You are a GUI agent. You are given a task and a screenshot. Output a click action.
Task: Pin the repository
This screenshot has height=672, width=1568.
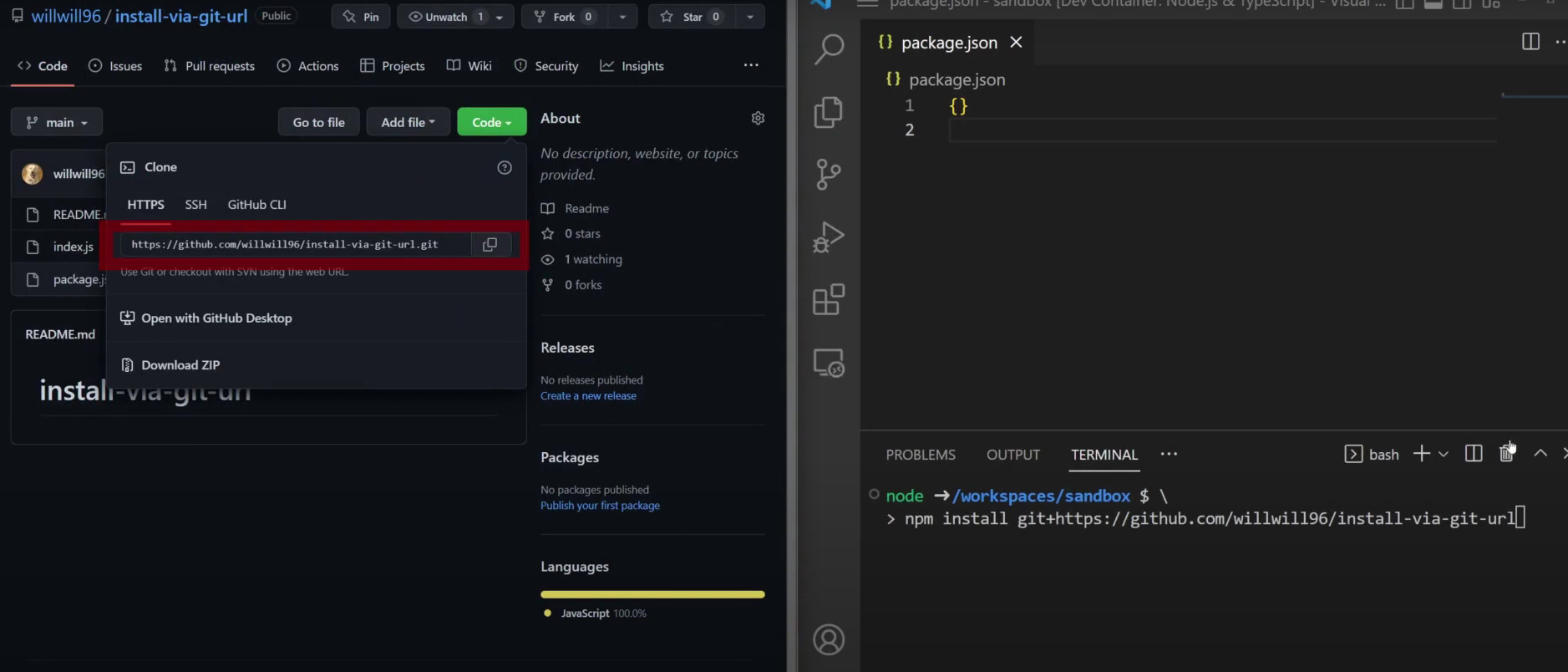pyautogui.click(x=361, y=17)
